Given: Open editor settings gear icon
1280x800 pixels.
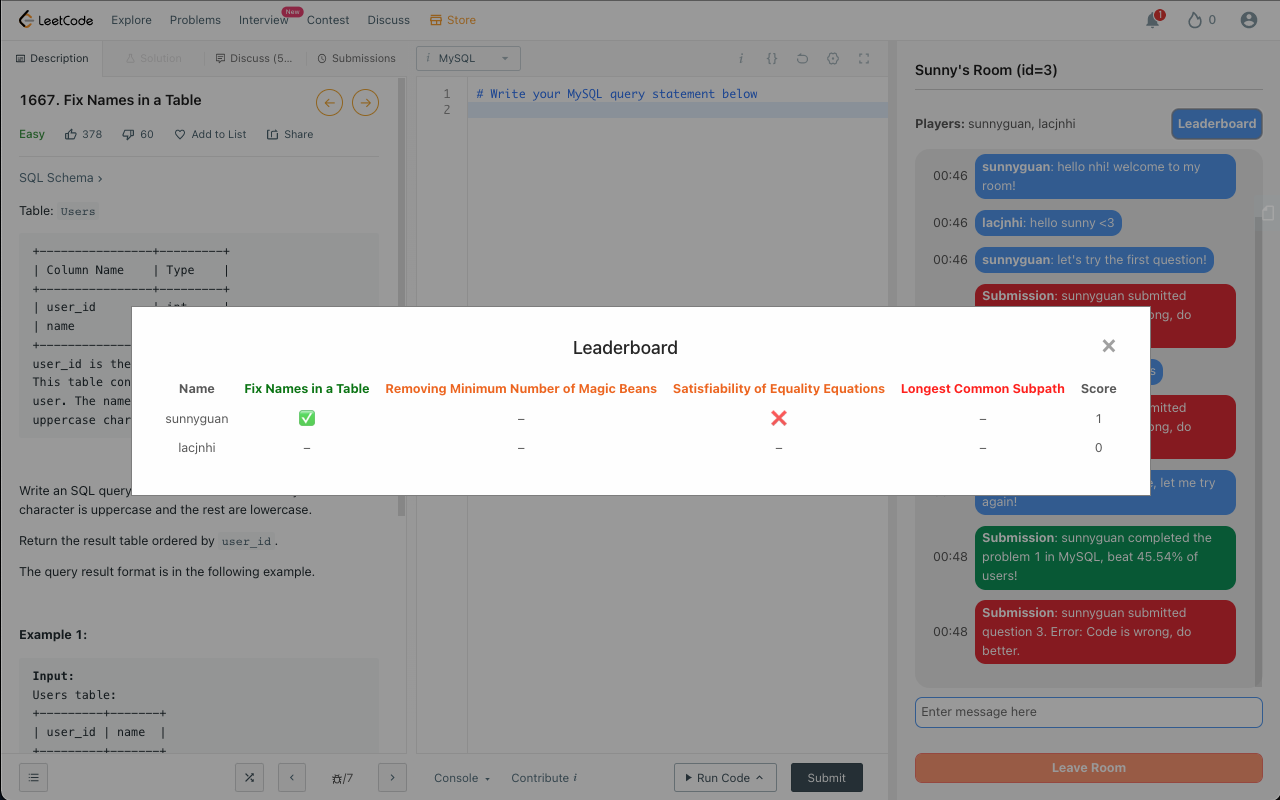Looking at the screenshot, I should [833, 58].
